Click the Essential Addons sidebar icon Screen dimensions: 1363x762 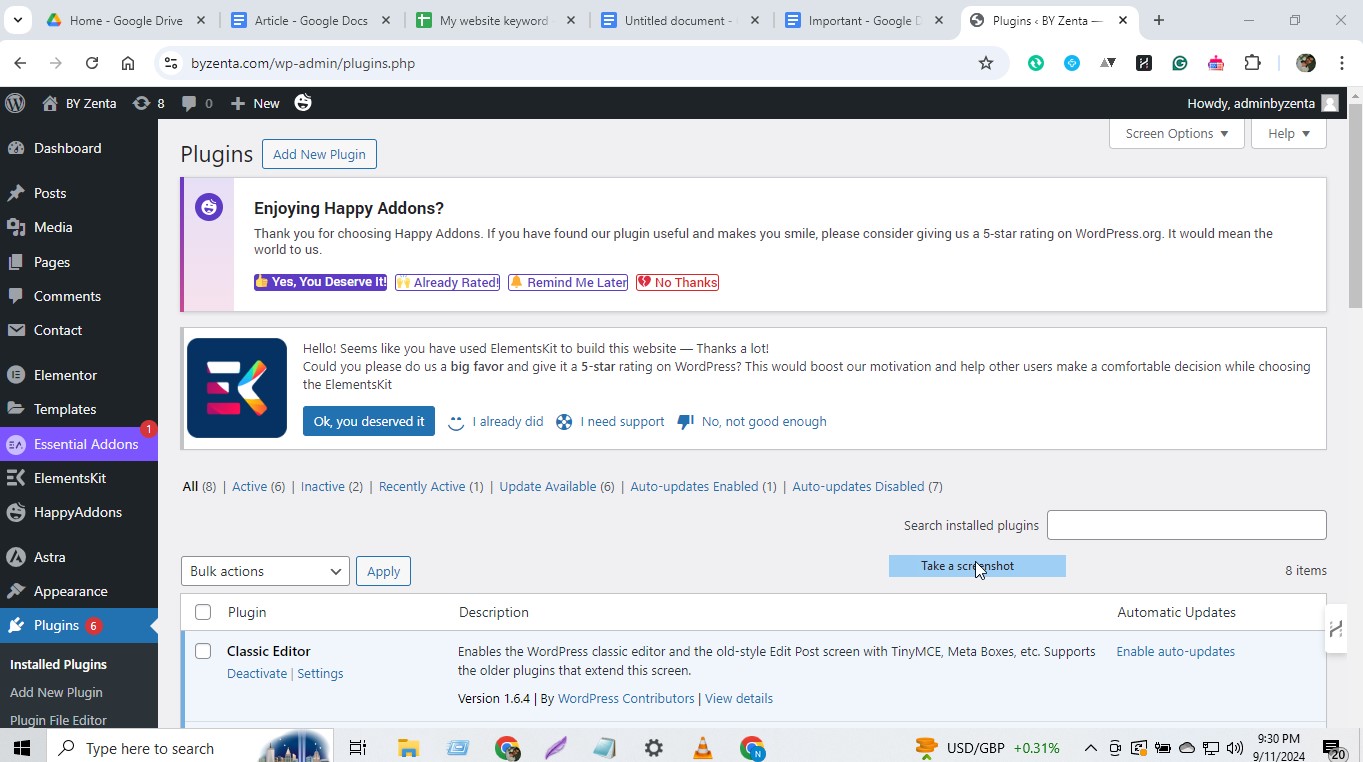coord(16,444)
